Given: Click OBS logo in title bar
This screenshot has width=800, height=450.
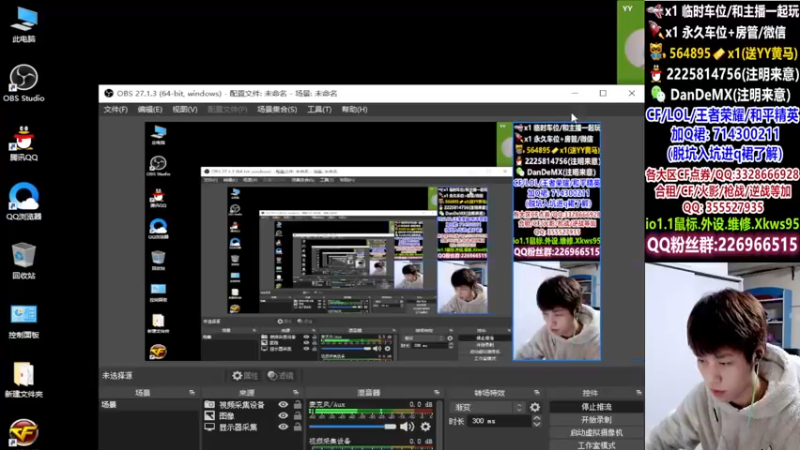Looking at the screenshot, I should click(x=109, y=93).
